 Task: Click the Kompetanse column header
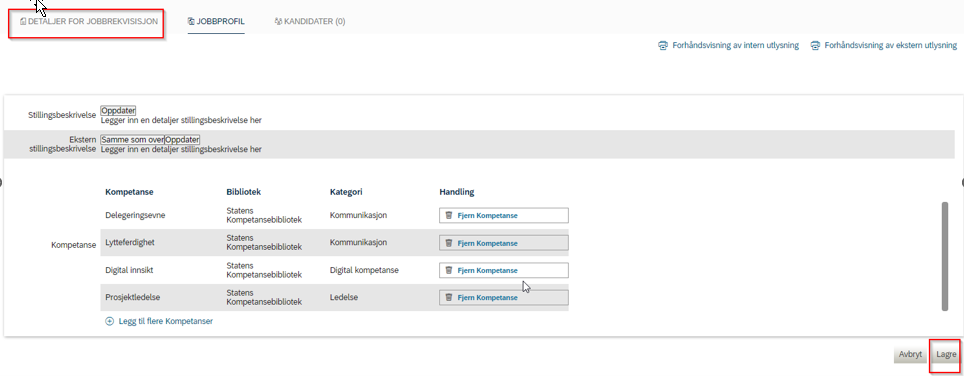tap(129, 192)
